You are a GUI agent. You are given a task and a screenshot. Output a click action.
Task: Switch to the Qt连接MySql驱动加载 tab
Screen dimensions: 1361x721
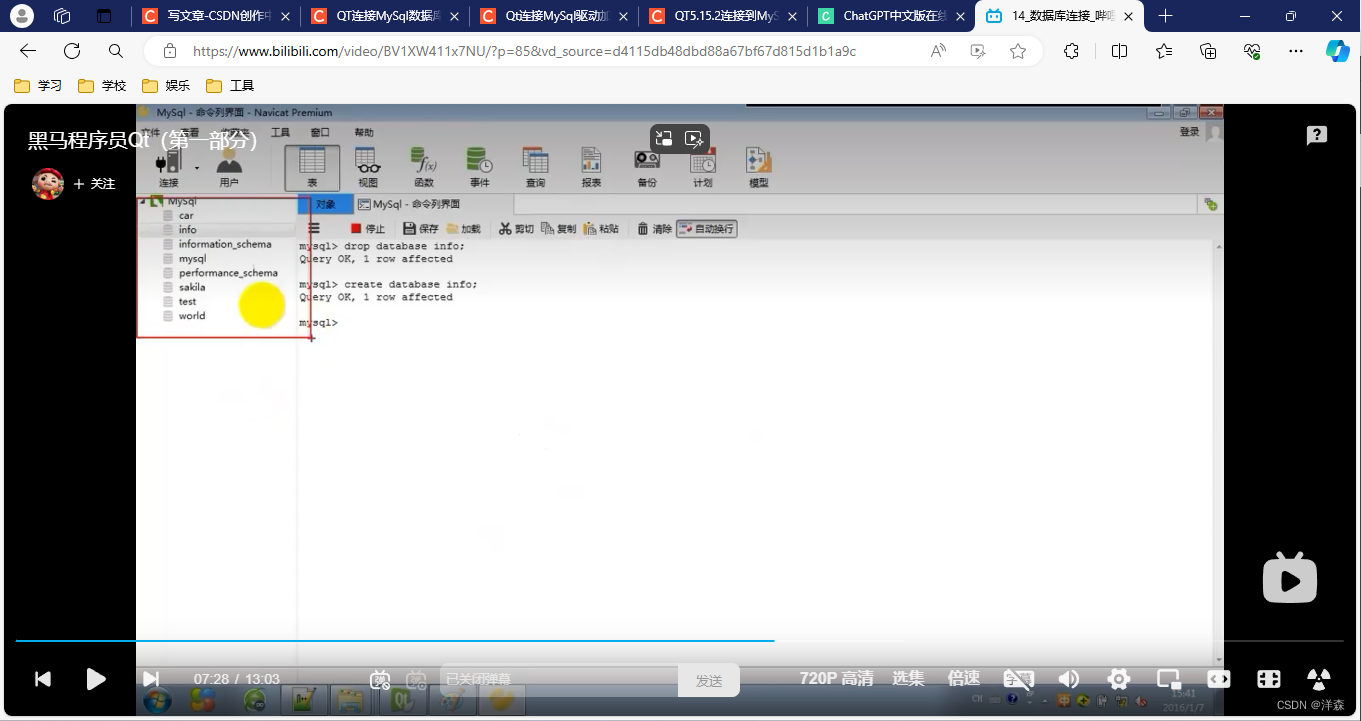554,16
